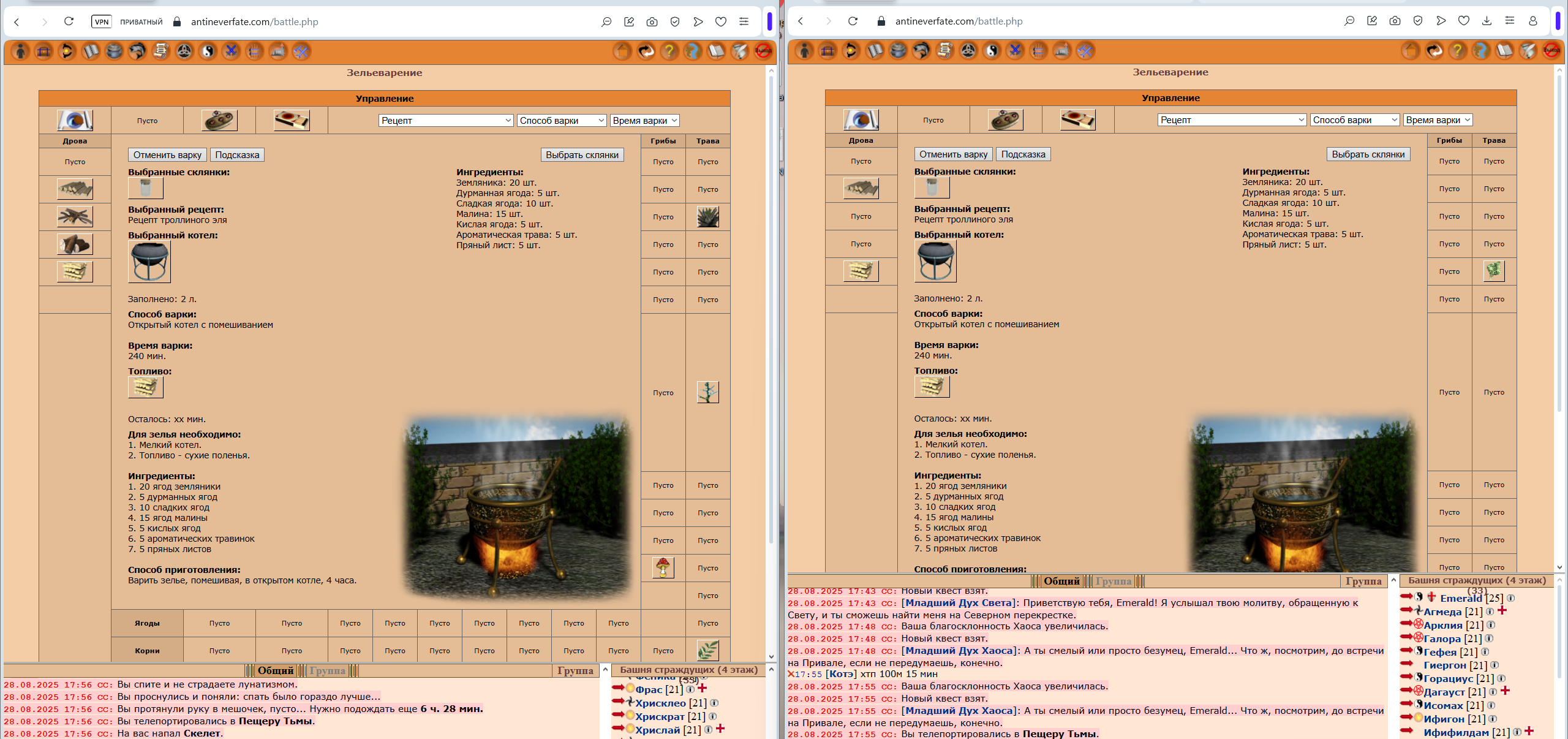Click left browser address bar URL
The width and height of the screenshot is (1568, 739).
pyautogui.click(x=254, y=21)
